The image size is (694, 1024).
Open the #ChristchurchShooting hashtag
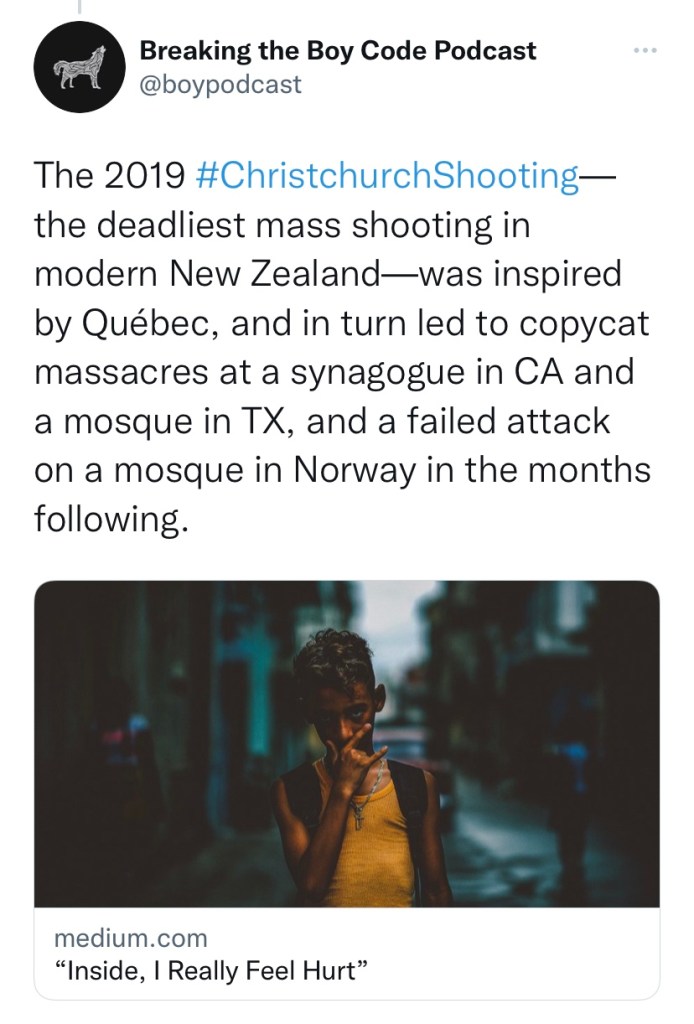[x=383, y=177]
